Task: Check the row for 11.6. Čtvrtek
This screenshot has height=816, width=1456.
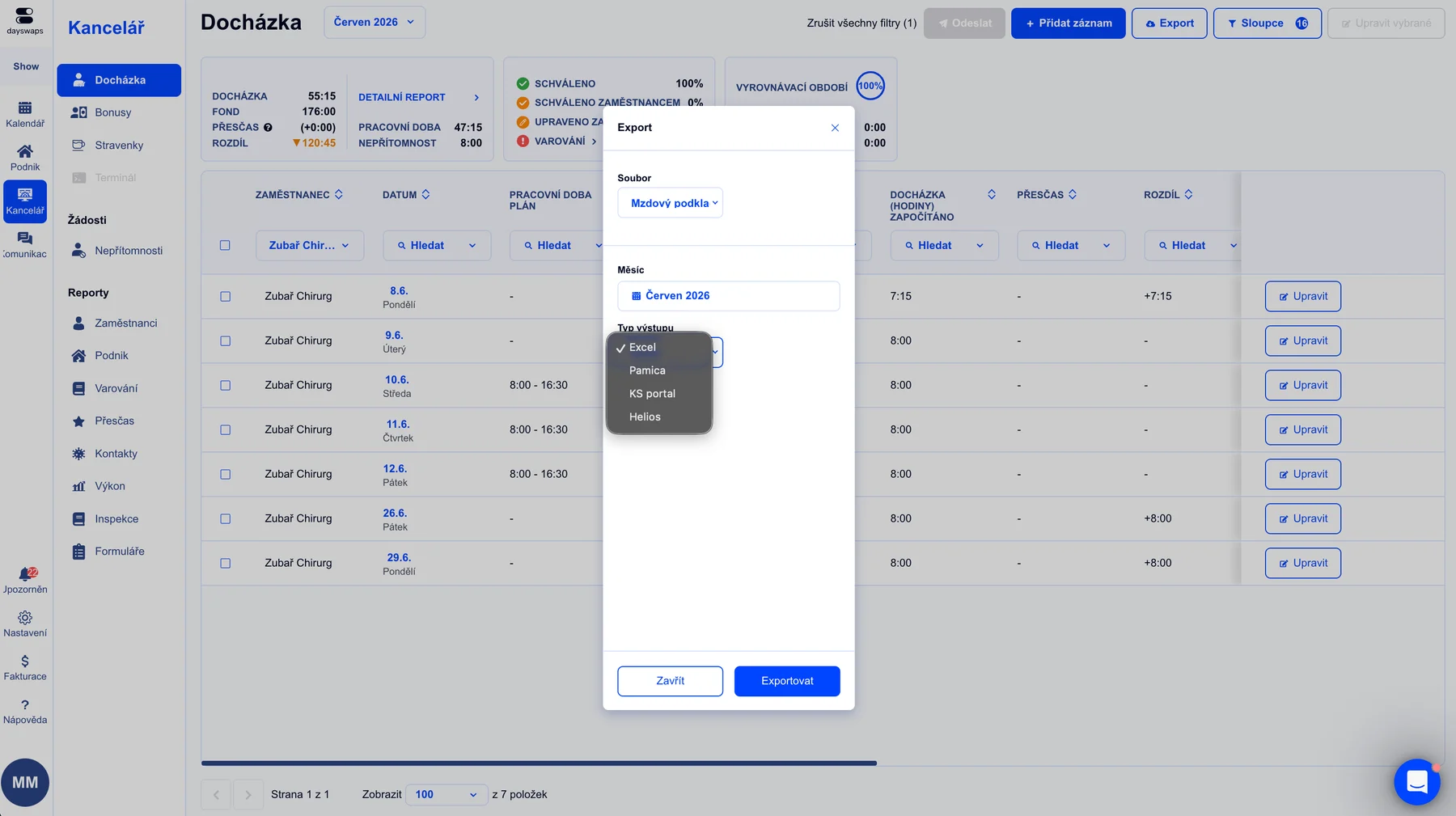Action: click(225, 430)
